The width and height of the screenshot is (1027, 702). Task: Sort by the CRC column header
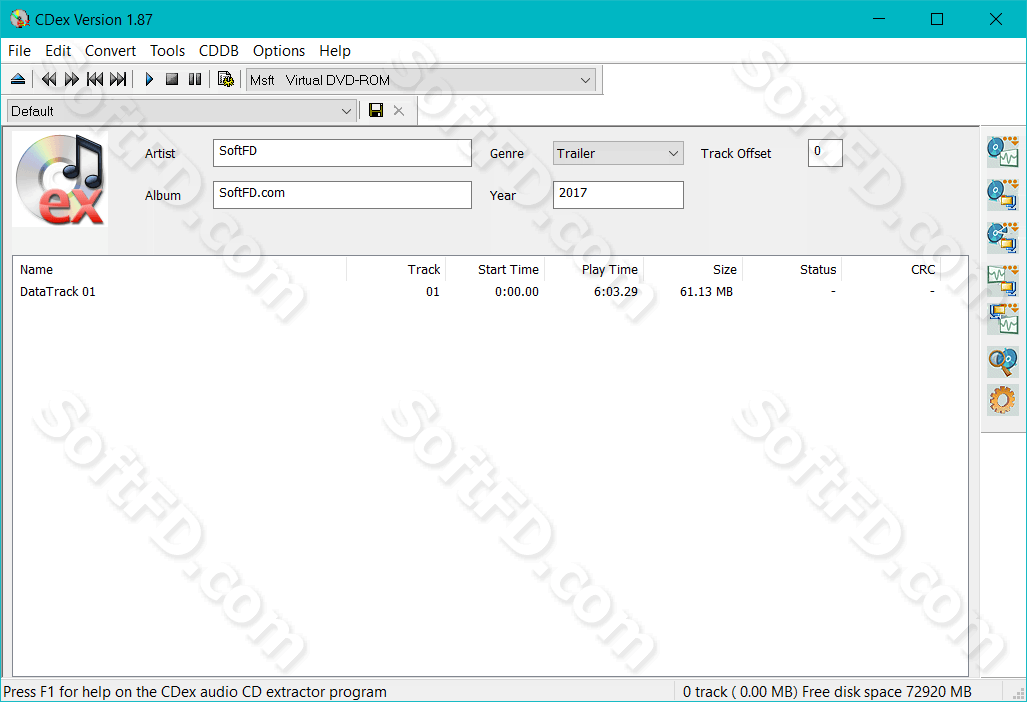891,269
